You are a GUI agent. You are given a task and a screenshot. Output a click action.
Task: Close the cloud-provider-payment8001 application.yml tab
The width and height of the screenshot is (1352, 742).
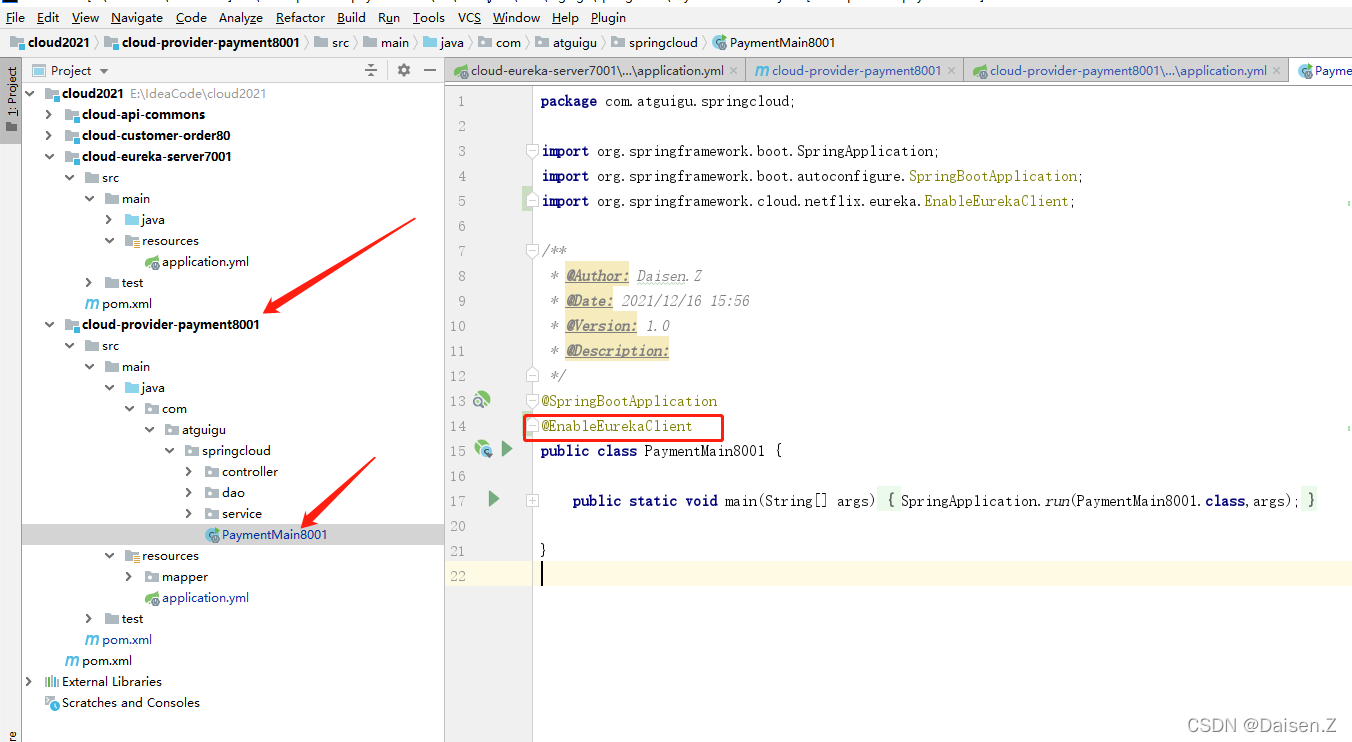tap(1277, 71)
